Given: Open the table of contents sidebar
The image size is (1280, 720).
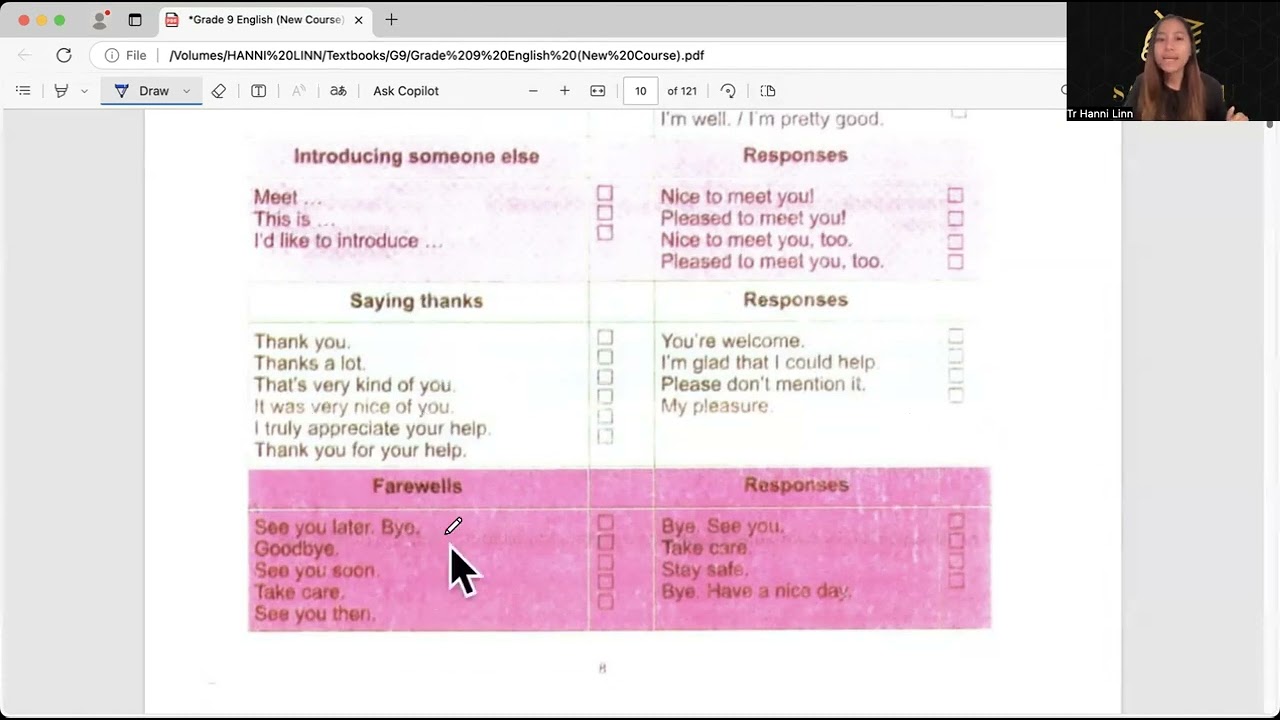Looking at the screenshot, I should [23, 91].
